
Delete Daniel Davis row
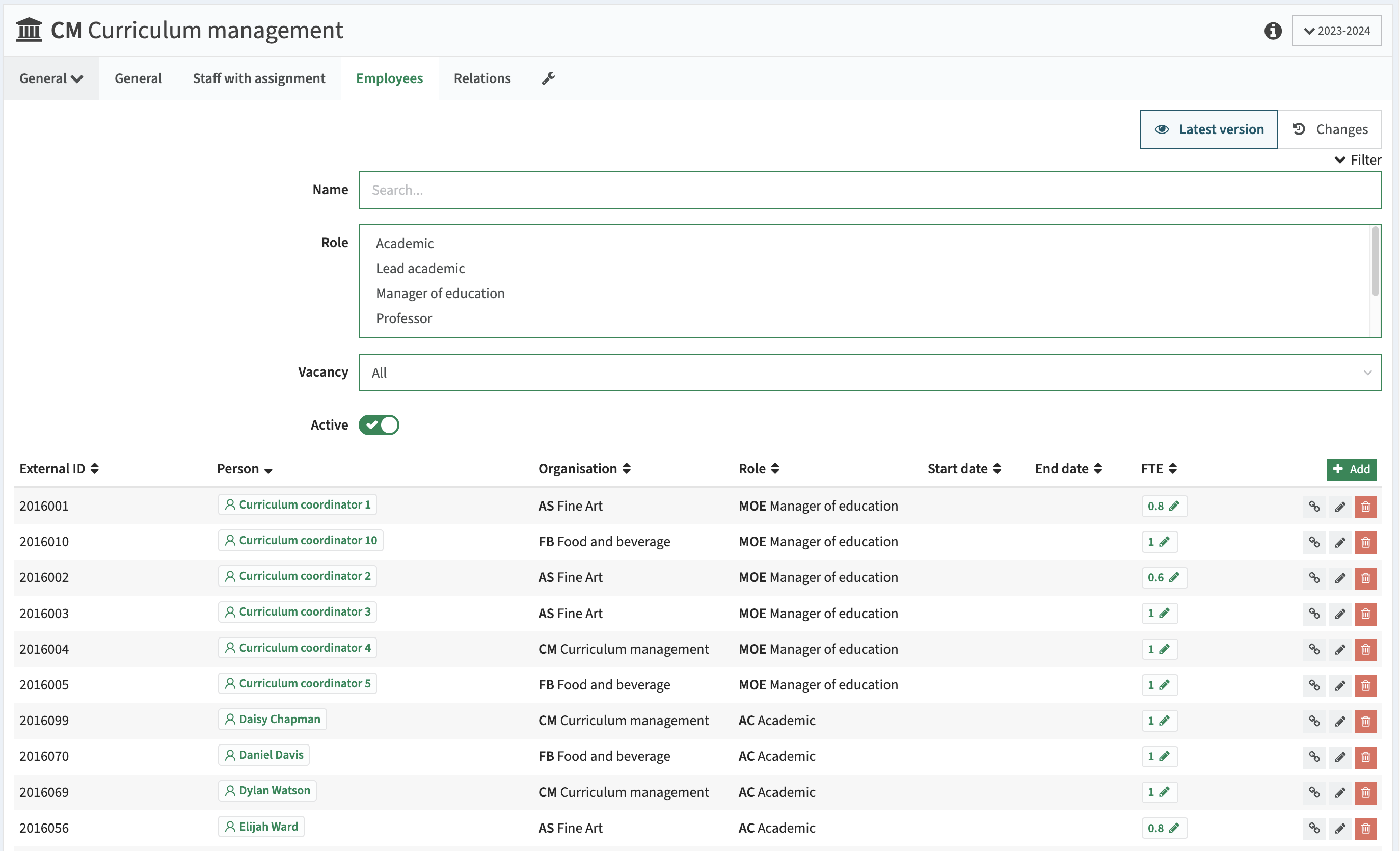click(1365, 757)
